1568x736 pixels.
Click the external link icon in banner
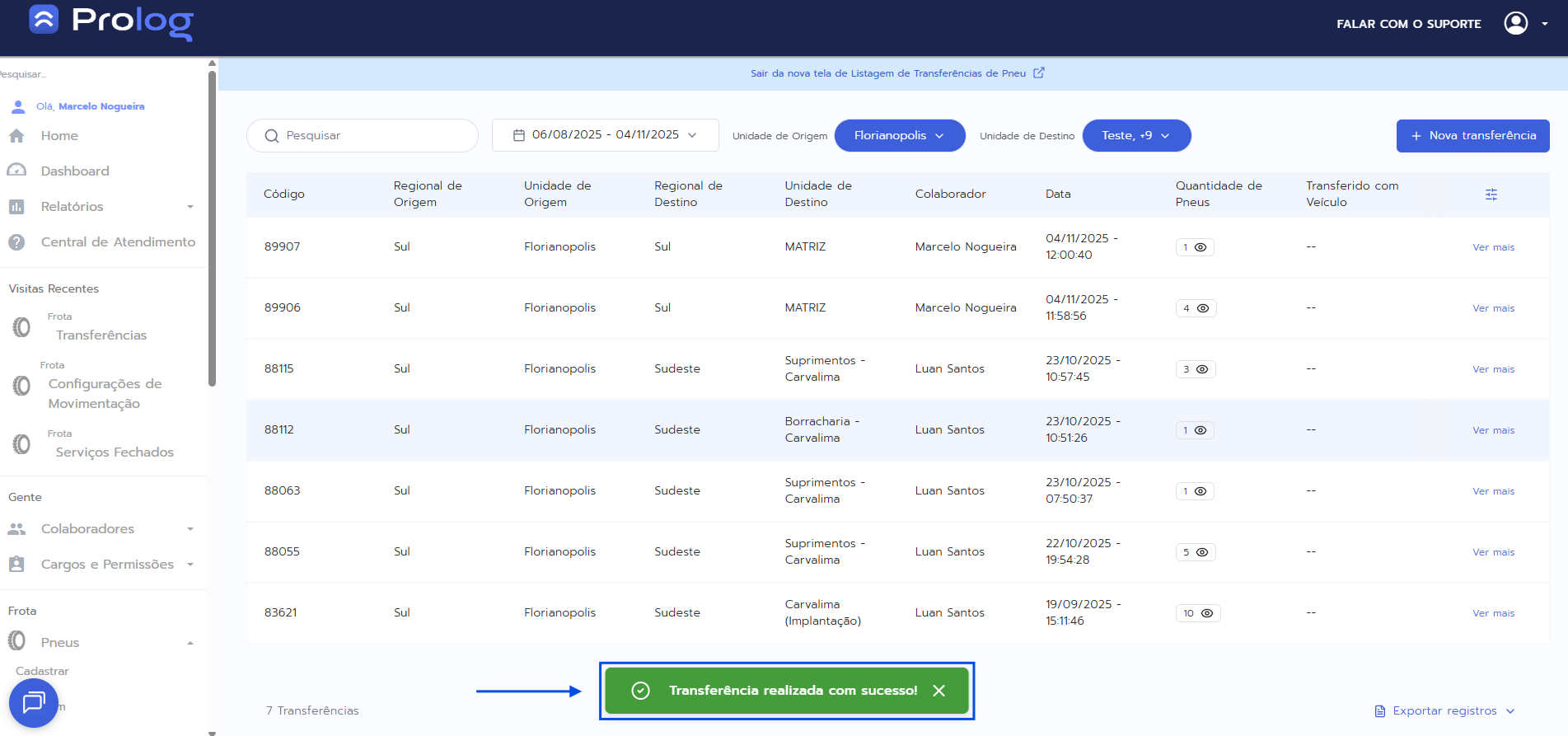coord(1039,73)
